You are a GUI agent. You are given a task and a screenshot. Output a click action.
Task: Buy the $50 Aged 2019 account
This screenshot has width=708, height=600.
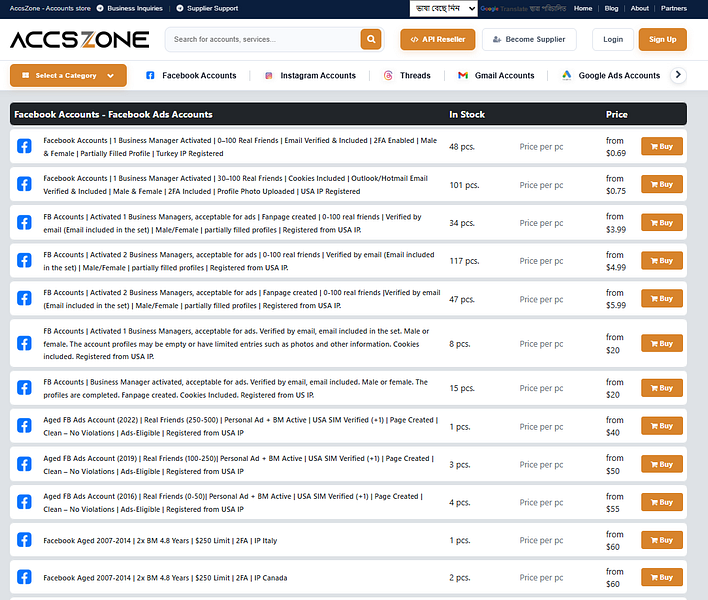click(661, 464)
